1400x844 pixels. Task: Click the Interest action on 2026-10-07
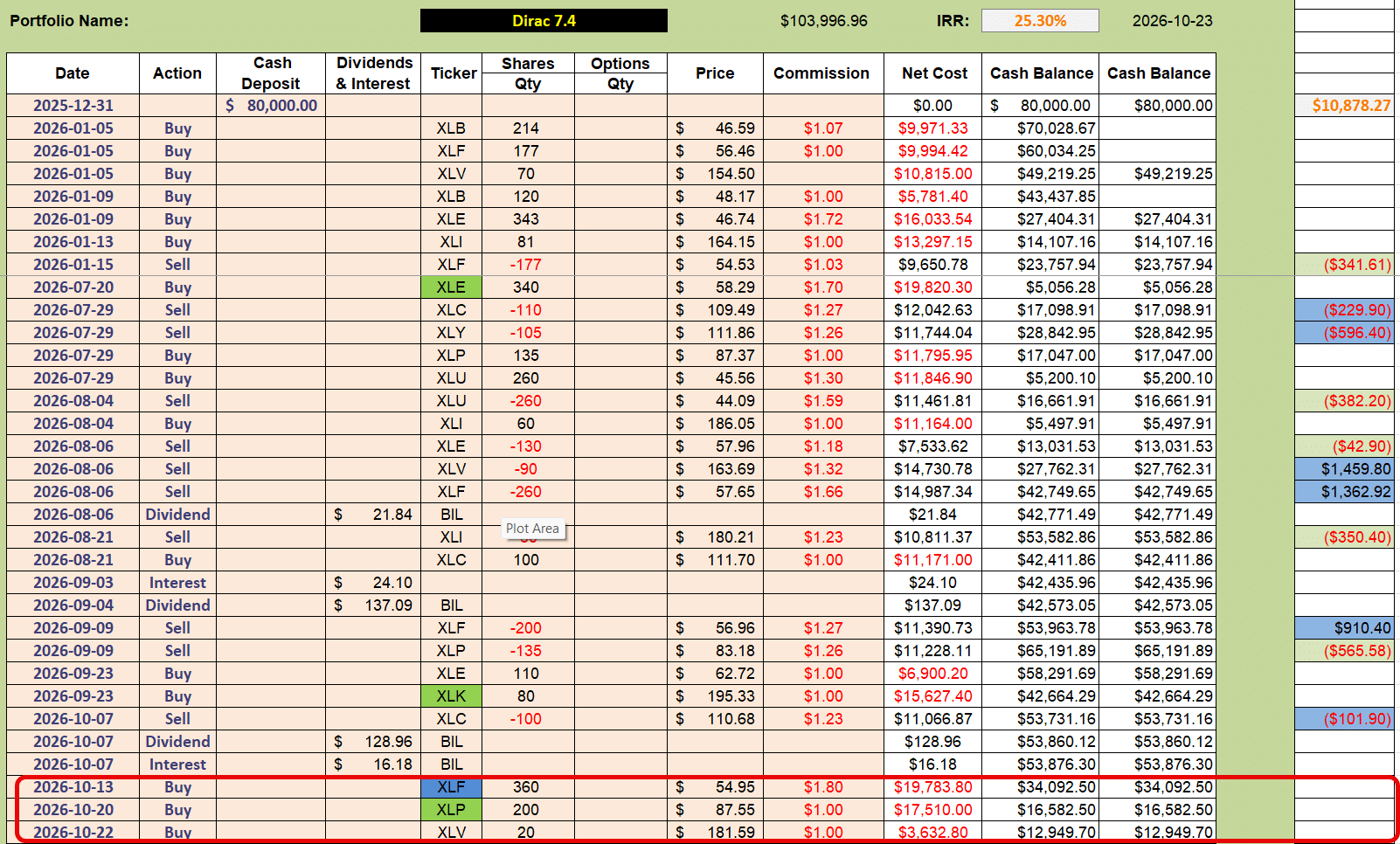tap(177, 764)
